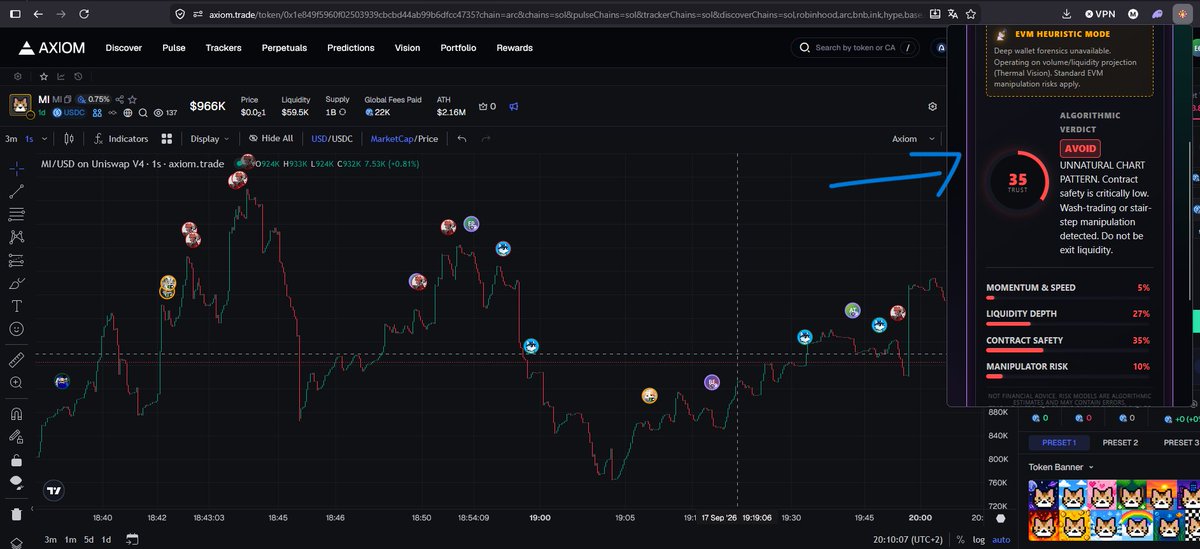Open the go-to-date calendar icon
Image resolution: width=1200 pixels, height=549 pixels.
click(x=132, y=539)
